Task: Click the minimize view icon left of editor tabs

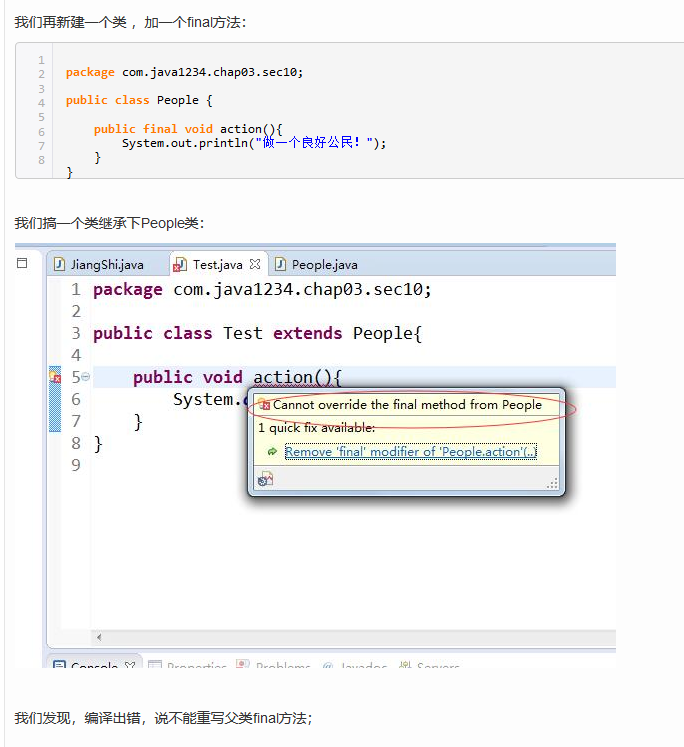Action: (22, 263)
